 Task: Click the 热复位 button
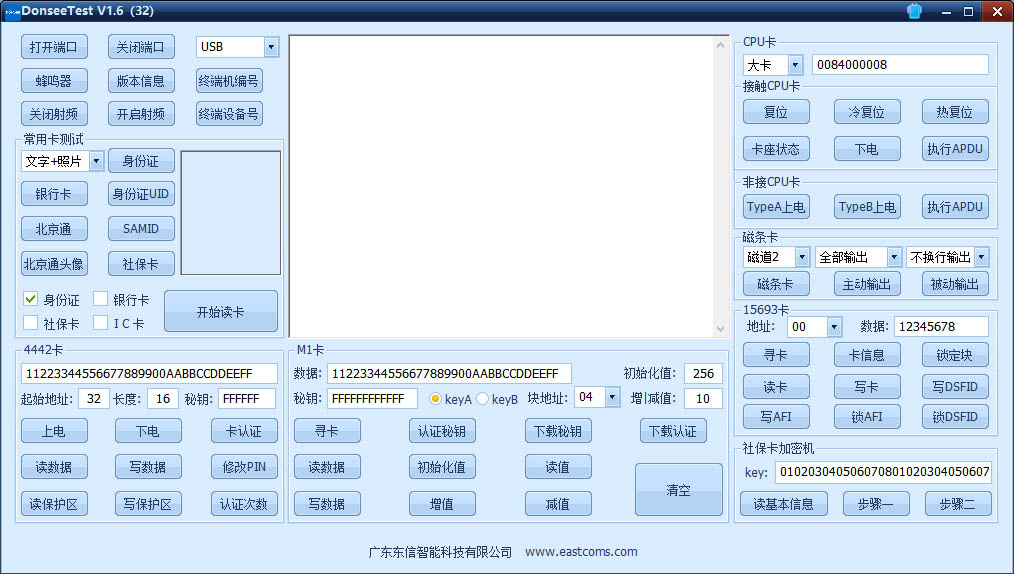pos(955,112)
